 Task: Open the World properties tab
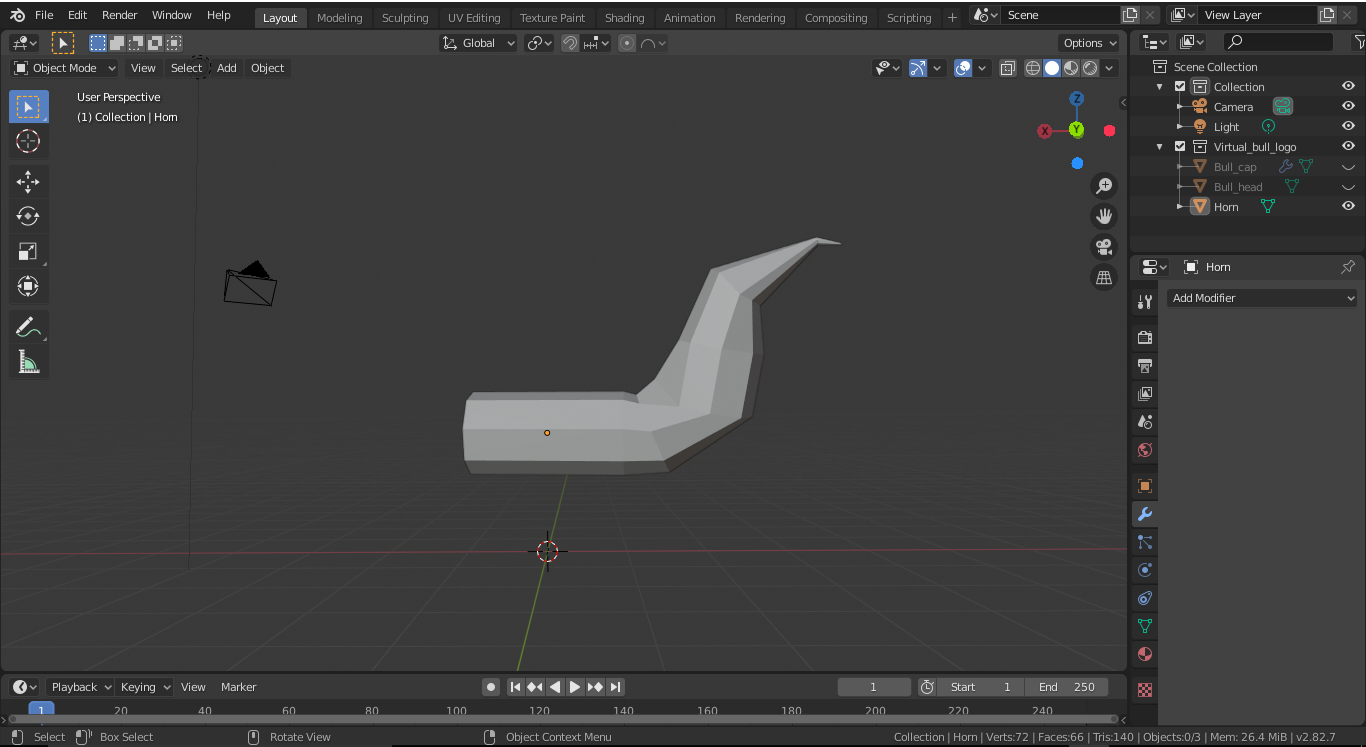[x=1145, y=450]
